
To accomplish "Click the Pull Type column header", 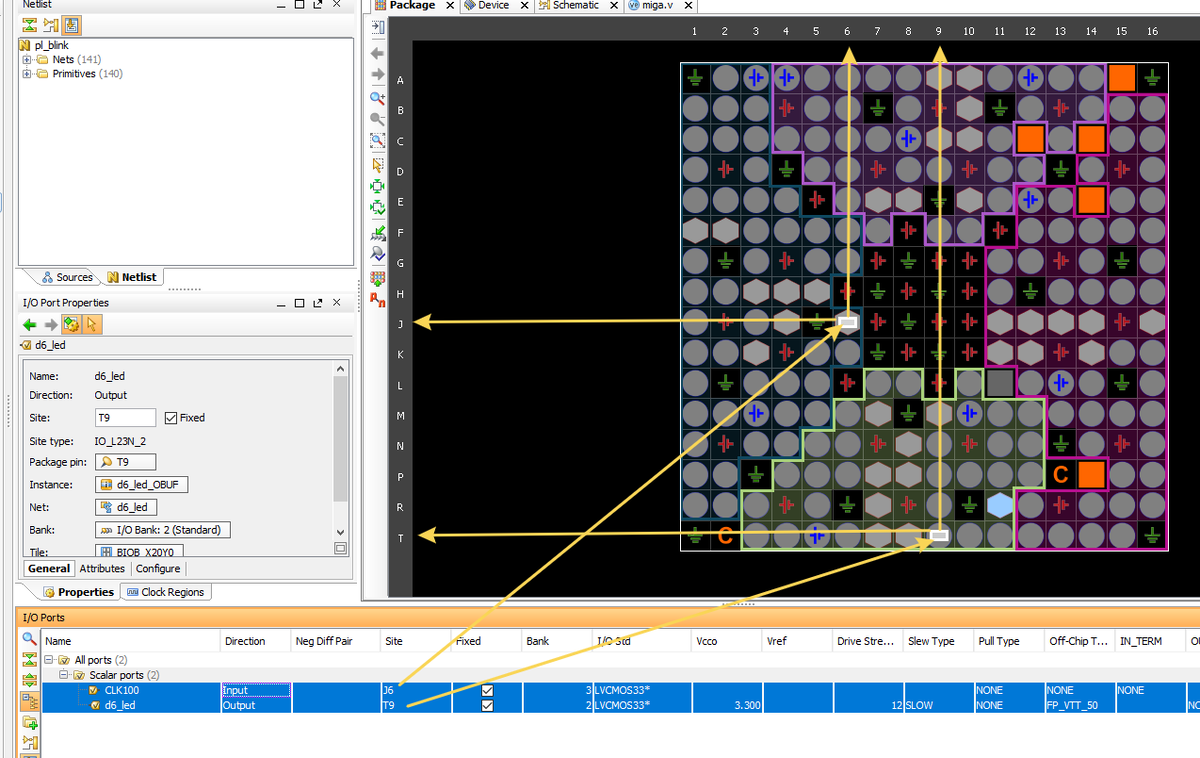I will 1009,641.
